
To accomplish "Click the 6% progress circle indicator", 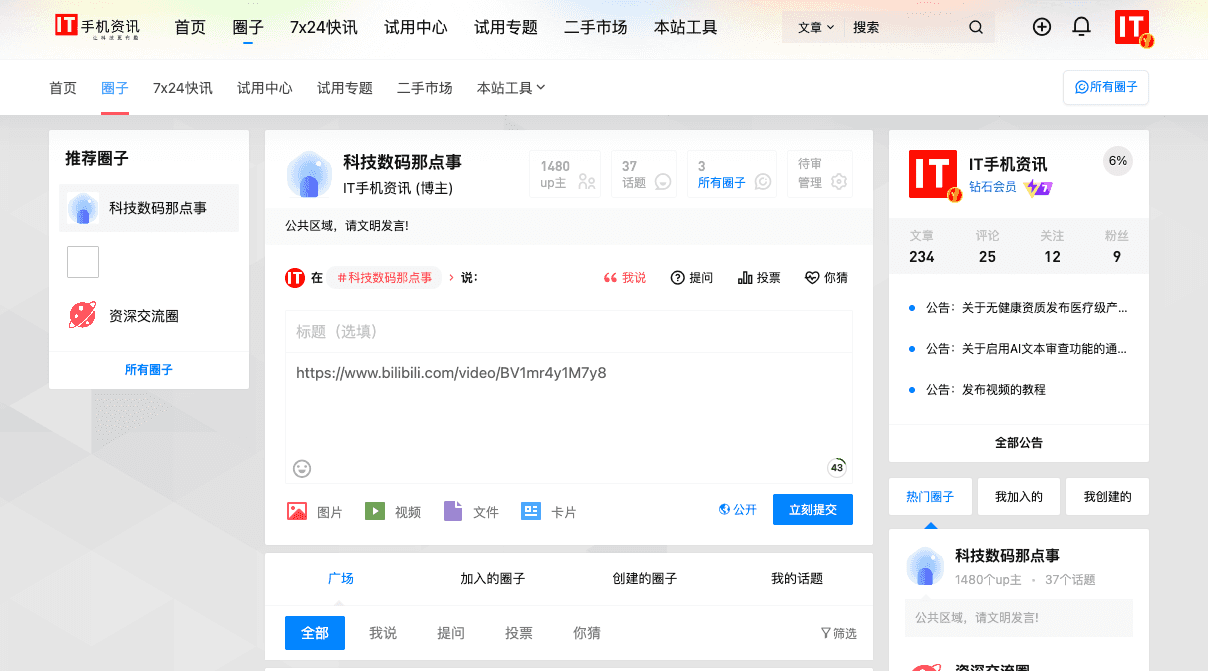I will point(1117,161).
